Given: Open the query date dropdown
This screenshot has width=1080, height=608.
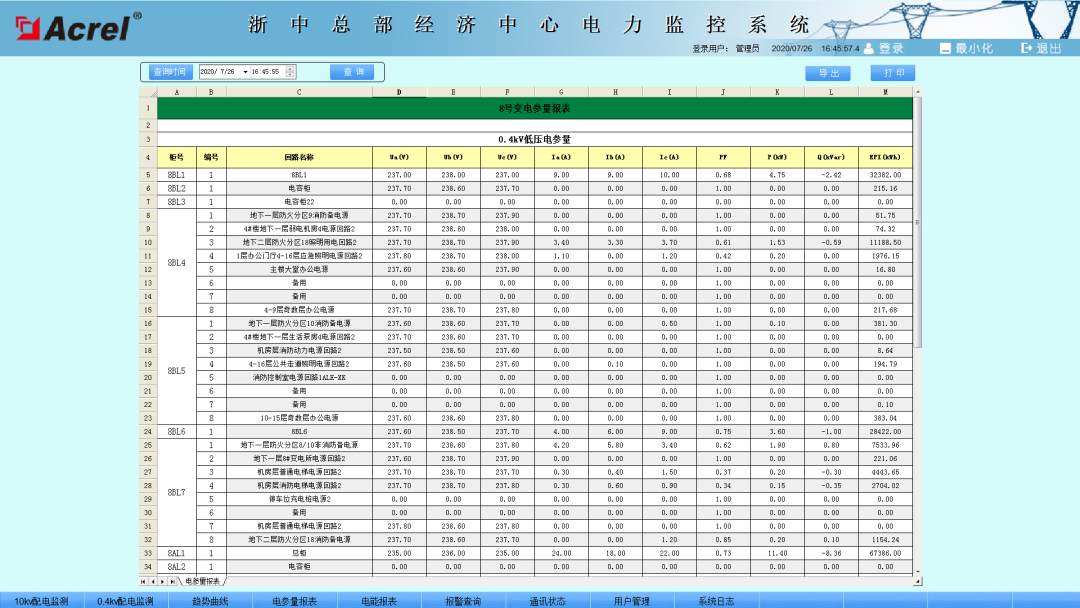Looking at the screenshot, I should click(245, 71).
